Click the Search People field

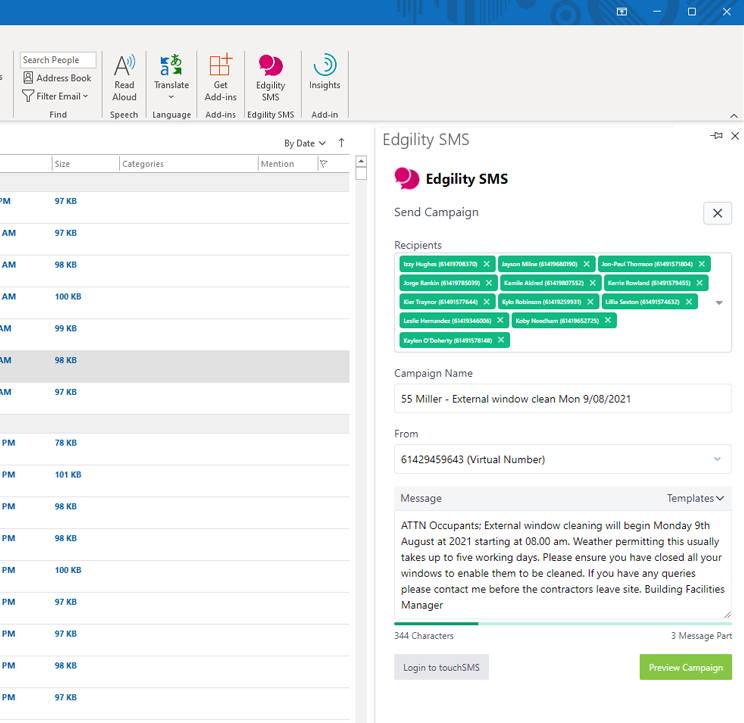[x=58, y=60]
